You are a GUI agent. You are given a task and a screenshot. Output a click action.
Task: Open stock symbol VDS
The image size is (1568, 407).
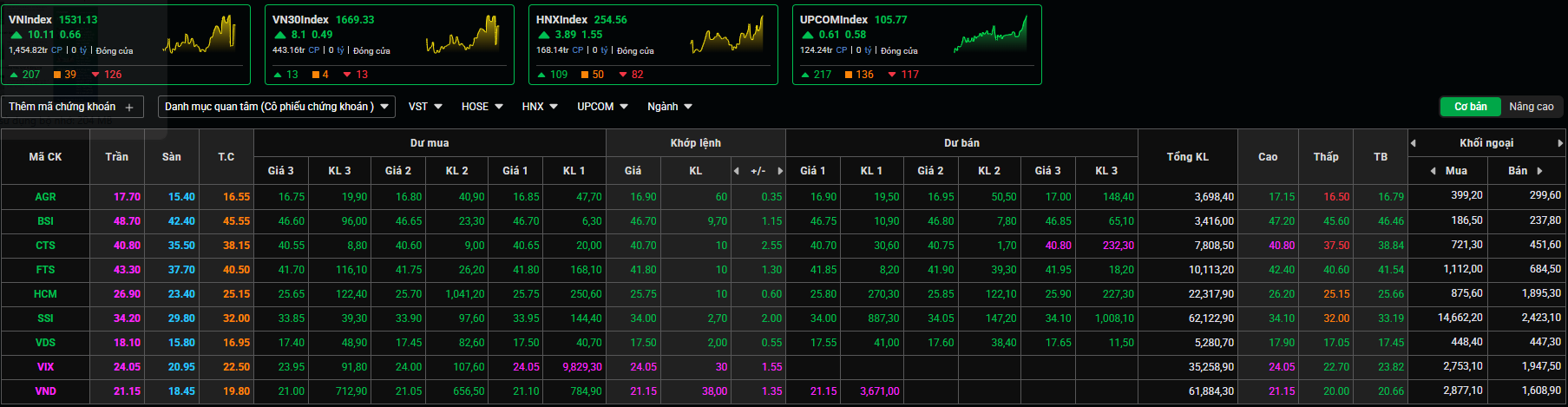pos(45,343)
